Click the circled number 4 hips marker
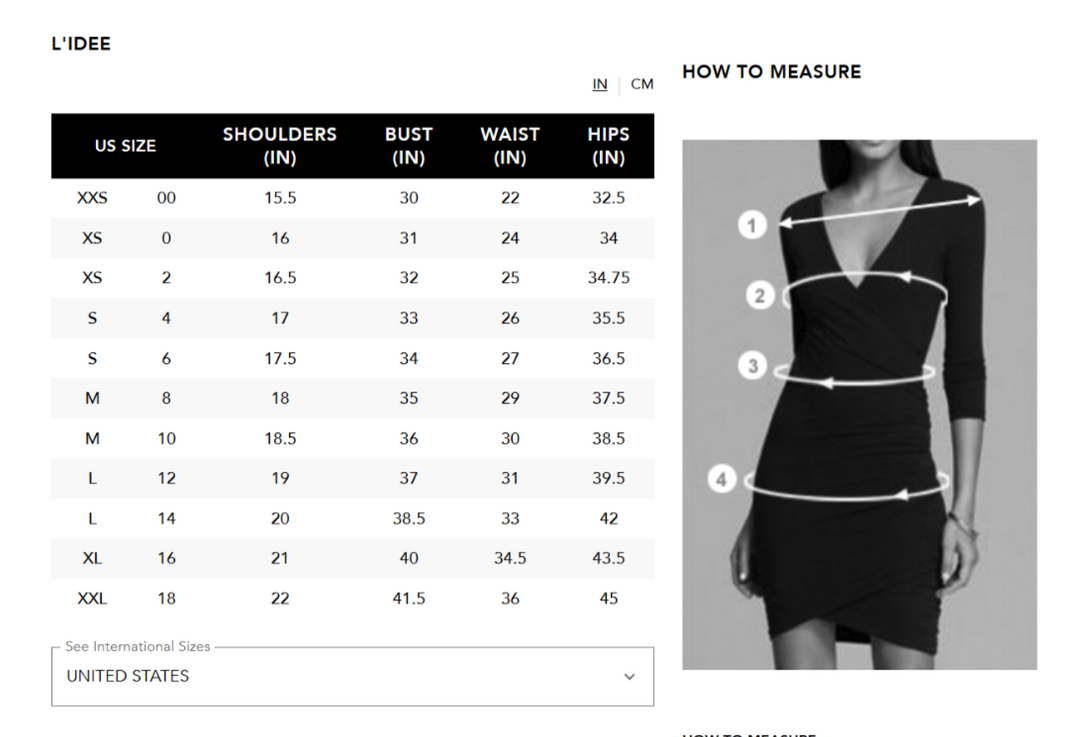This screenshot has height=737, width=1080. [722, 479]
